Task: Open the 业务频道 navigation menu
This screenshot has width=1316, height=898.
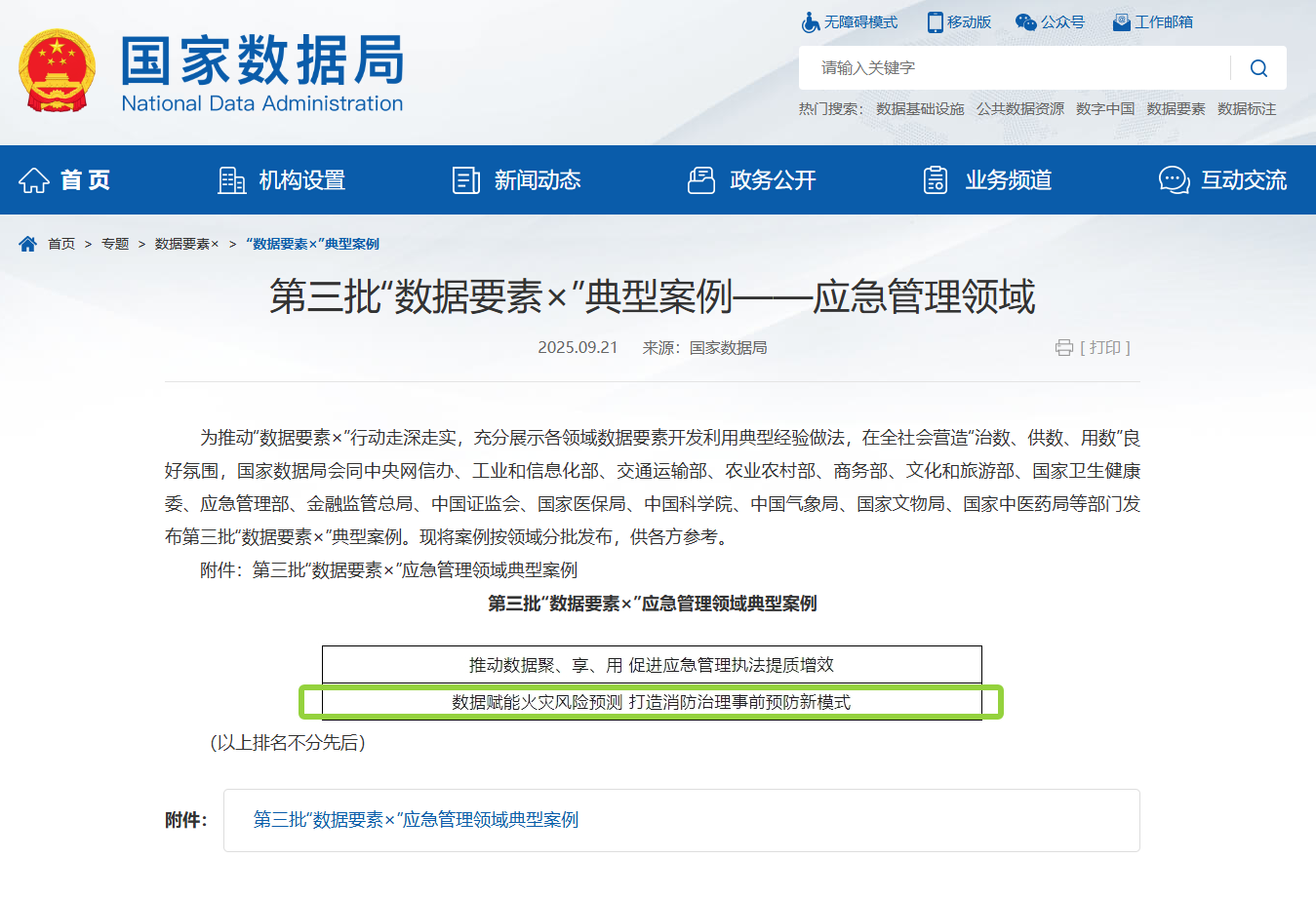Action: (x=988, y=180)
